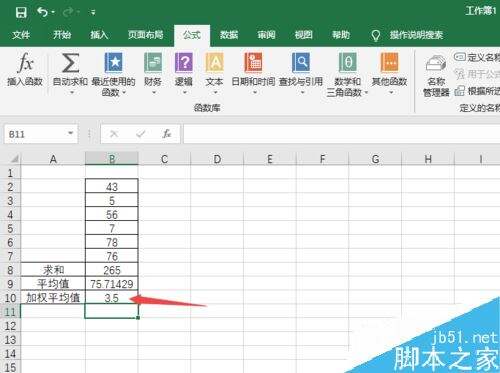Viewport: 500px width, 373px height.
Task: Open the 页面布局 tab
Action: (145, 35)
